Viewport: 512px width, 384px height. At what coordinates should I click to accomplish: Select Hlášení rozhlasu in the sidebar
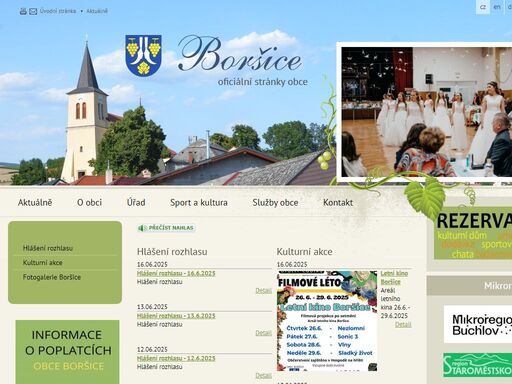48,248
